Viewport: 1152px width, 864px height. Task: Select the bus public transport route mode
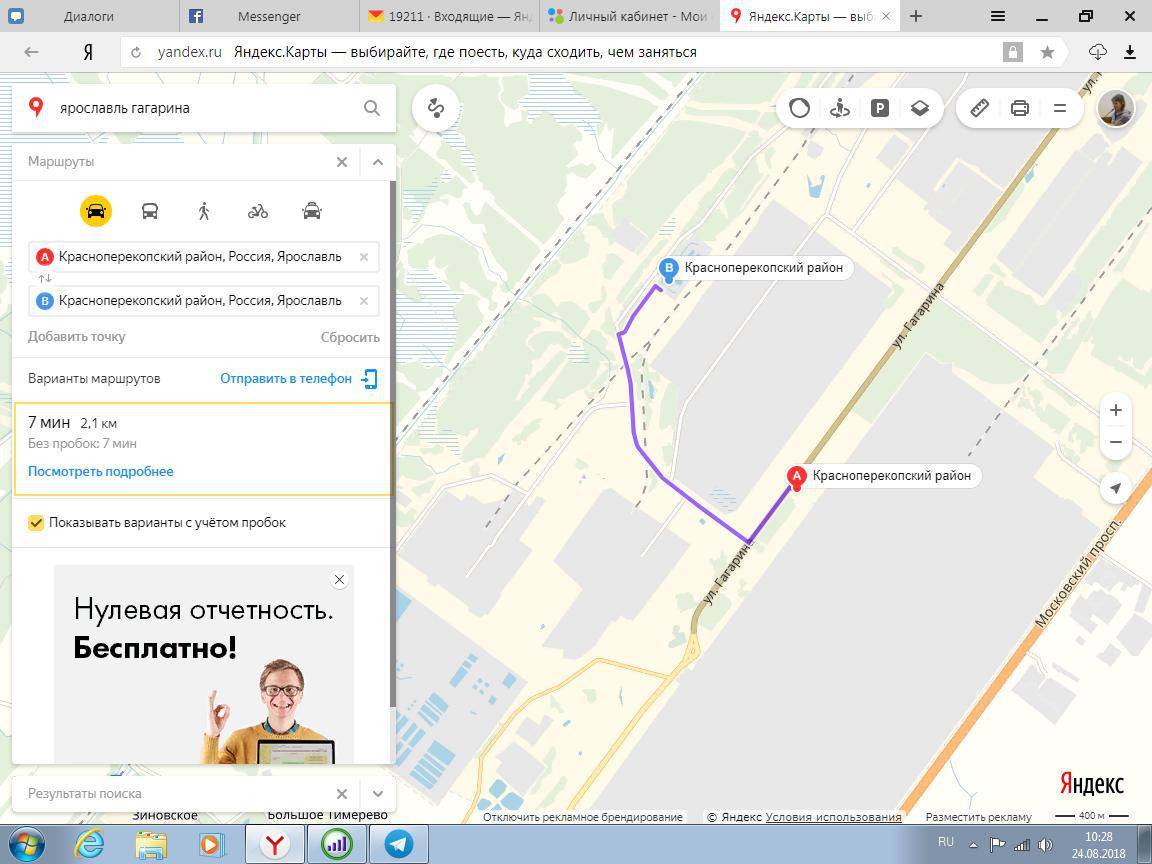[x=150, y=212]
